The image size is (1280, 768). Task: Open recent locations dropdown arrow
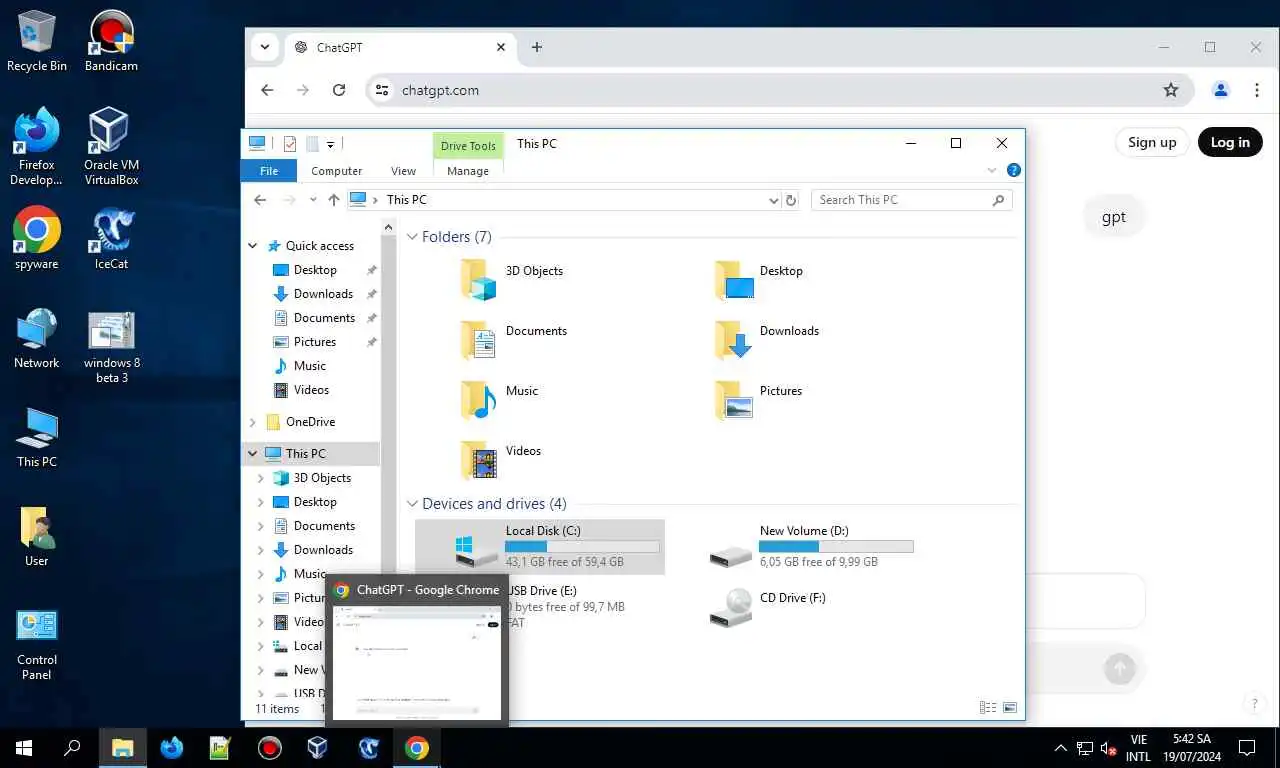coord(313,200)
